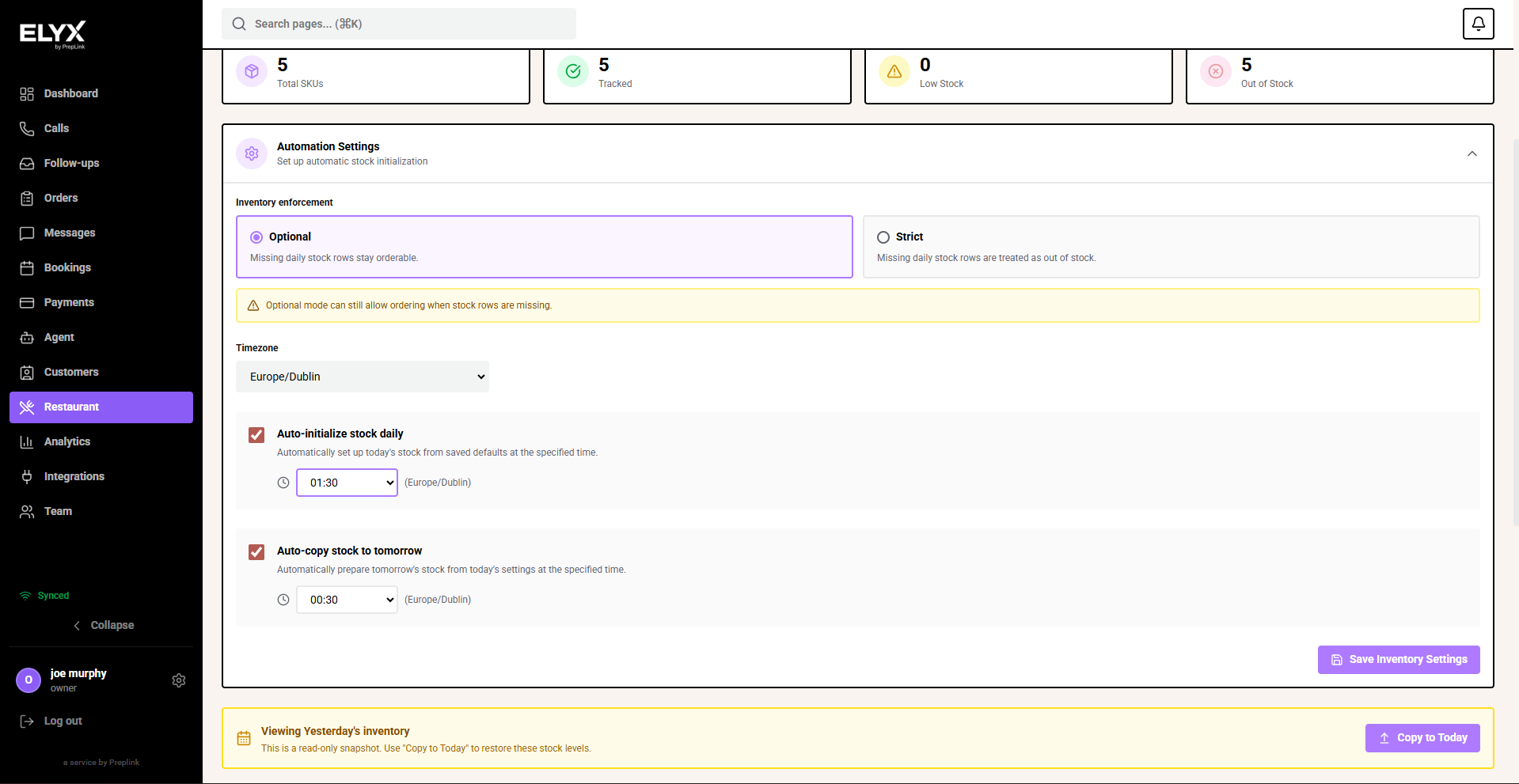This screenshot has height=784, width=1519.
Task: Click the joe murphy avatar circle
Action: point(28,680)
